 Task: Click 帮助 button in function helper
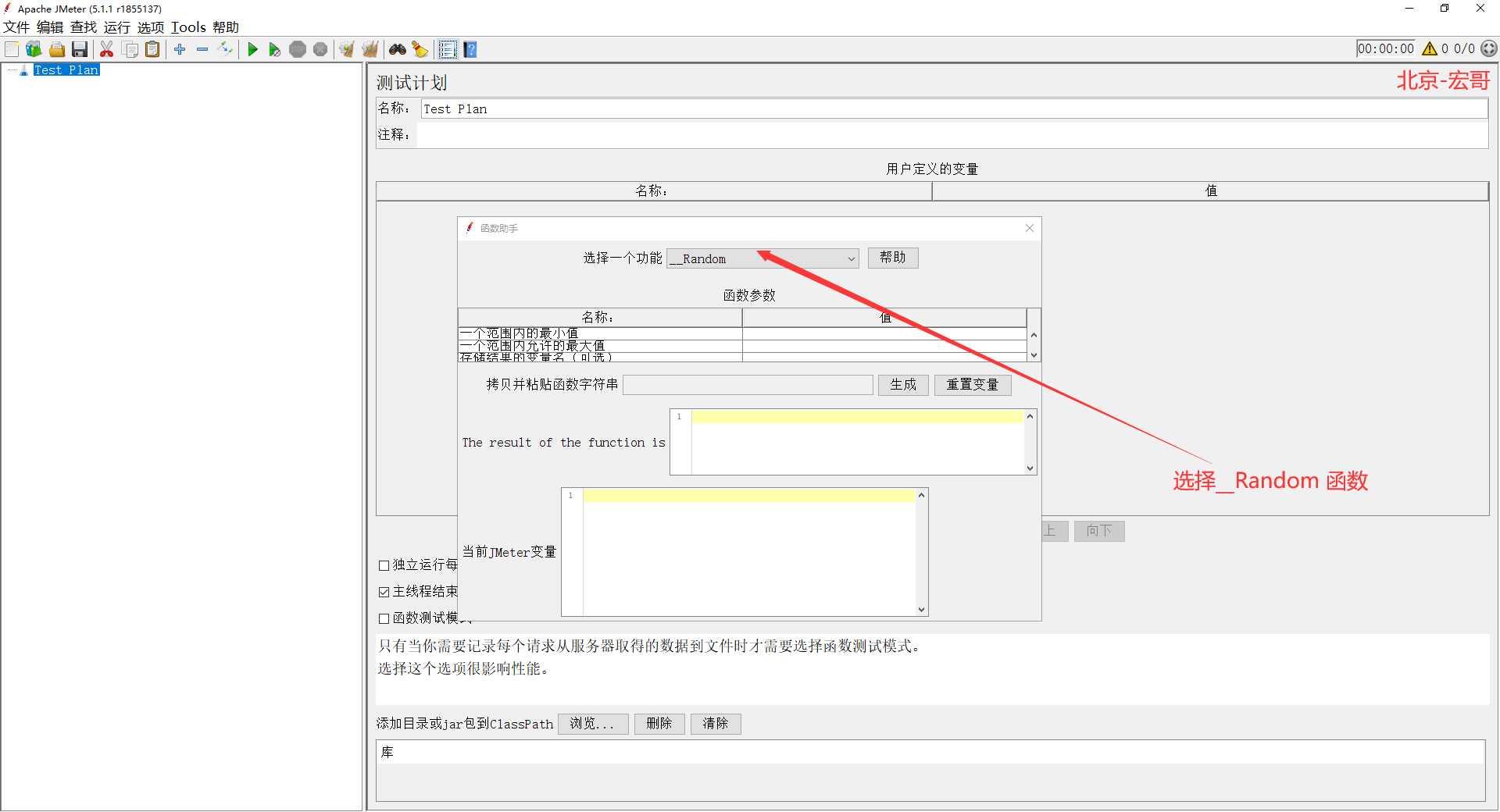click(x=893, y=258)
